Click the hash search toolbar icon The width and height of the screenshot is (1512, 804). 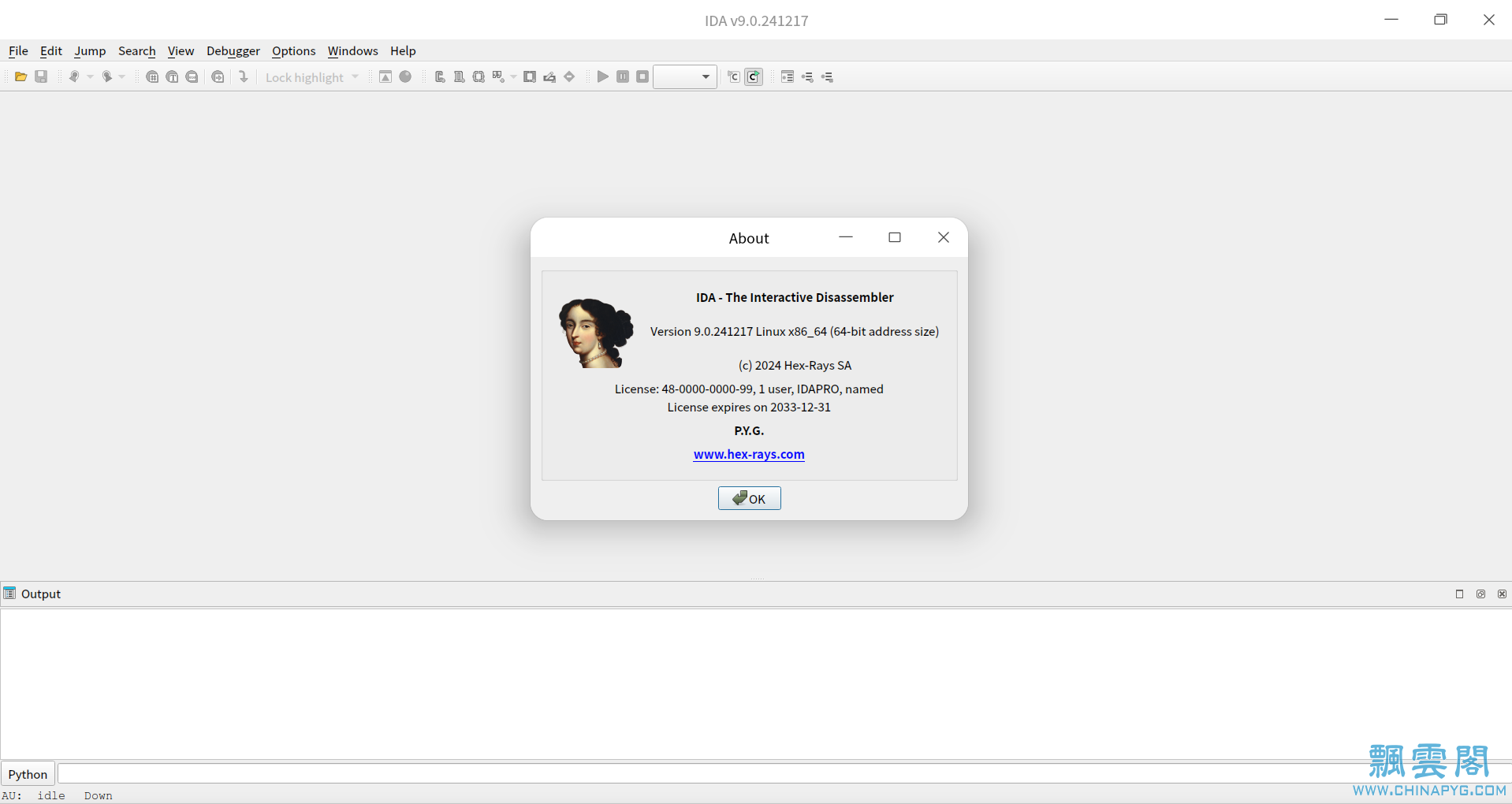point(152,76)
